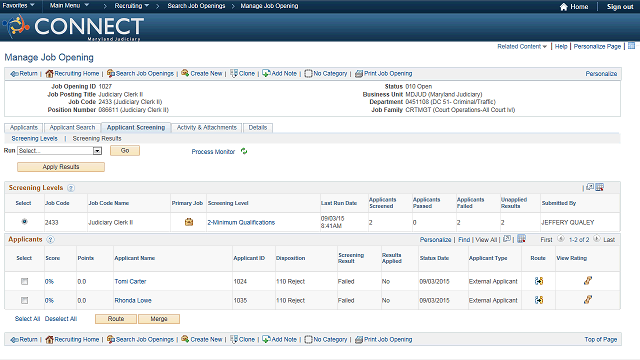Click the Primary Job briefcase icon
The height and width of the screenshot is (360, 640).
pyautogui.click(x=189, y=222)
